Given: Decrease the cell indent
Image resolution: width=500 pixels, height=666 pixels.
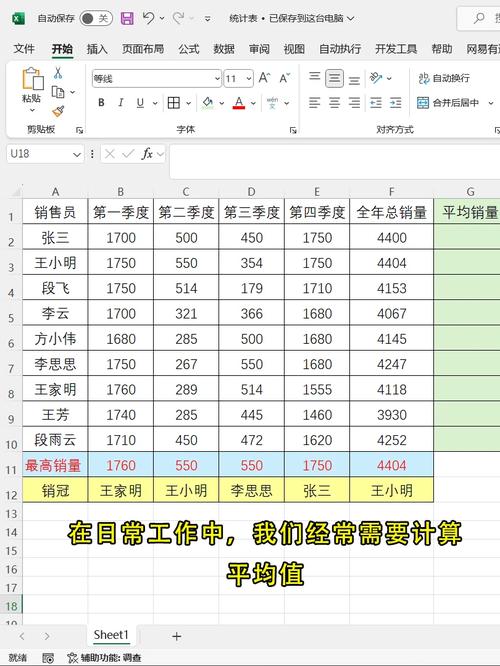Looking at the screenshot, I should 376,103.
